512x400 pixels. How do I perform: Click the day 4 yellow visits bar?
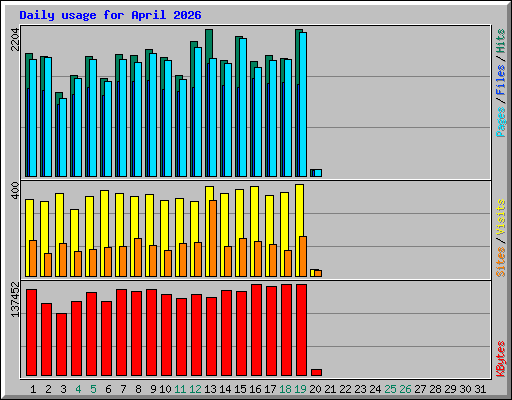(x=74, y=230)
